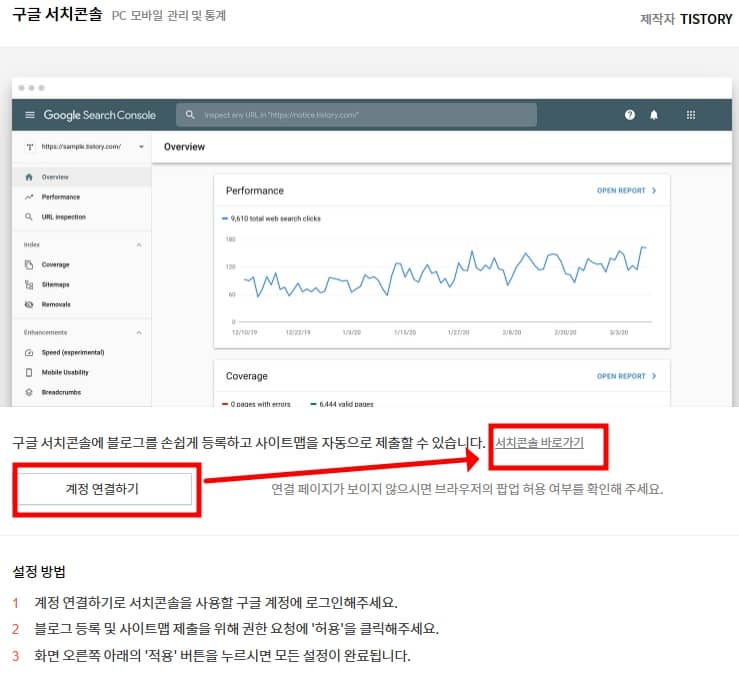Click the Breadcrumbs layers icon
This screenshot has width=739, height=673.
pyautogui.click(x=29, y=392)
